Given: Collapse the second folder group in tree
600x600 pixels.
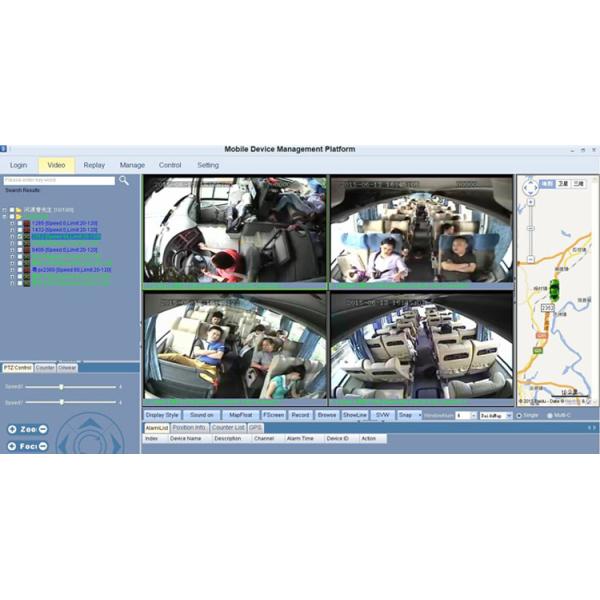Looking at the screenshot, I should (x=5, y=217).
